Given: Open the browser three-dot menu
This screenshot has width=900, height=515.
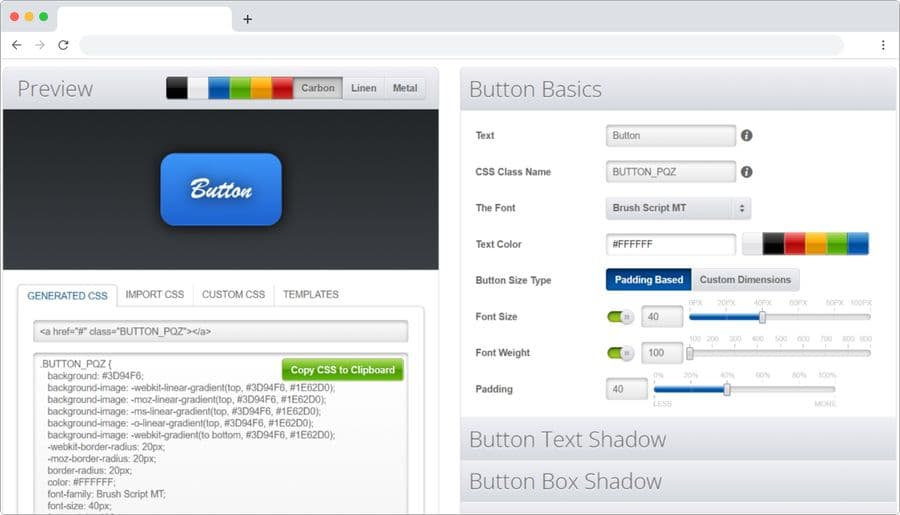Looking at the screenshot, I should [883, 45].
